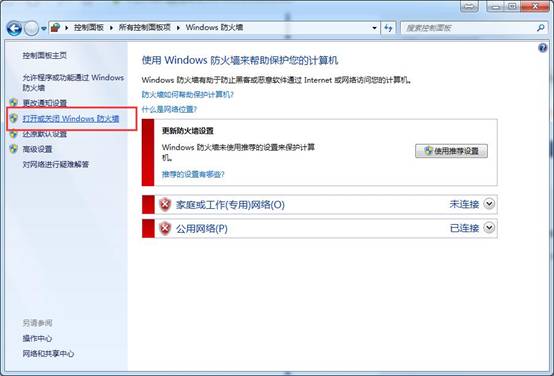
Task: Open 高级设置 link
Action: tap(37, 149)
